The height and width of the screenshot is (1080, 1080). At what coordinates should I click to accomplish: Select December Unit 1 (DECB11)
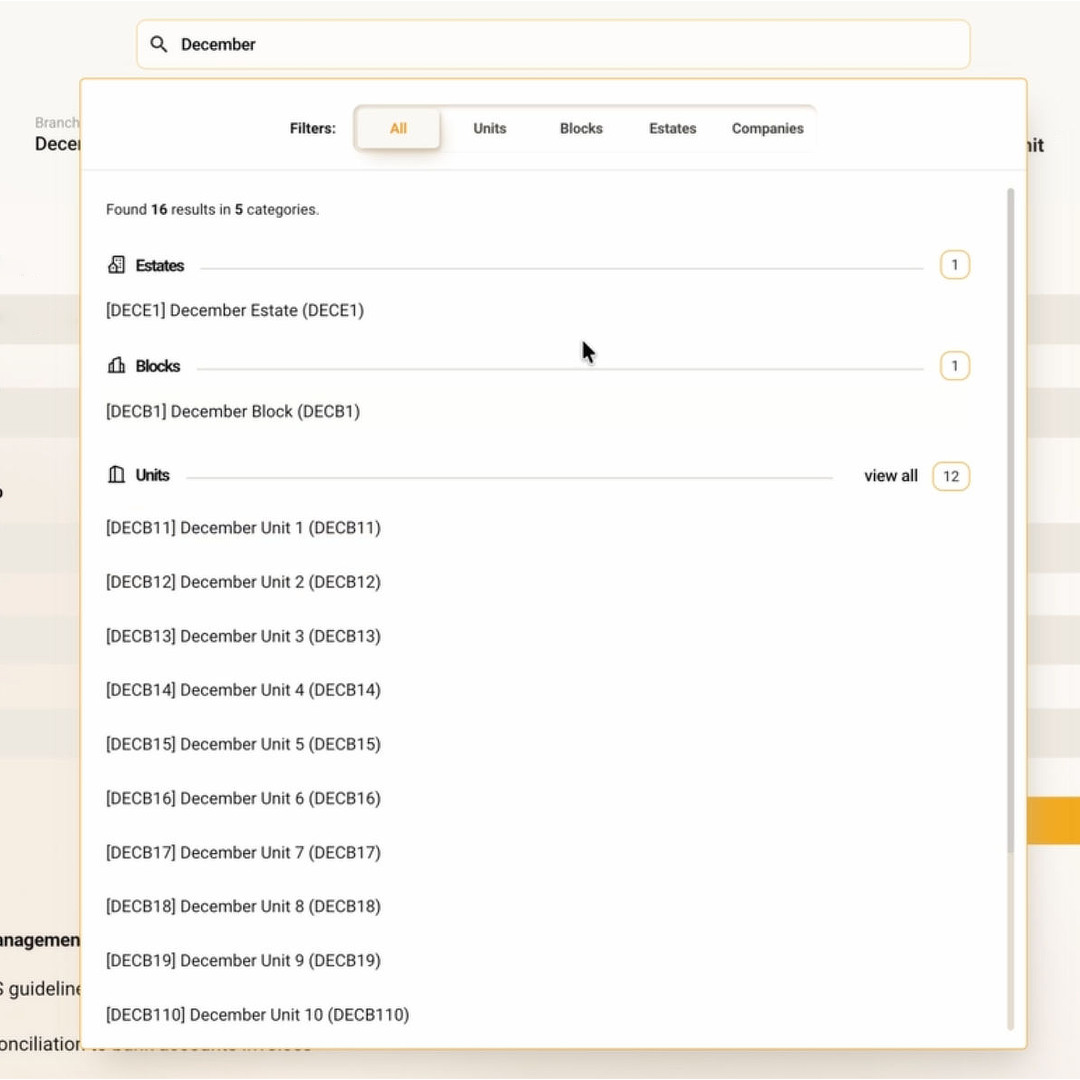pos(243,528)
